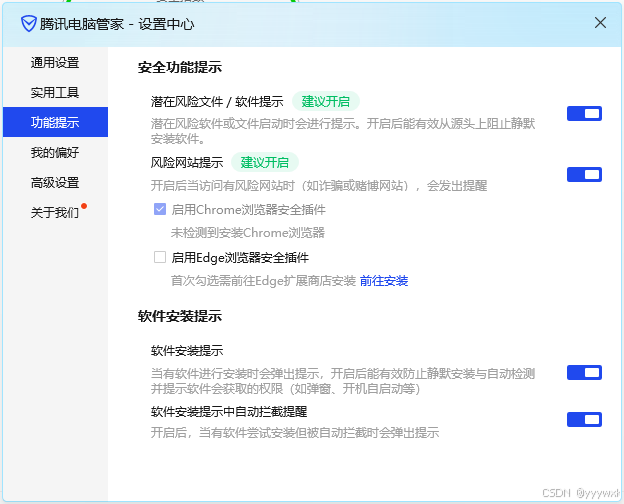Click 建议开启 badge beside 潜在风险文件
The height and width of the screenshot is (504, 624).
click(326, 102)
